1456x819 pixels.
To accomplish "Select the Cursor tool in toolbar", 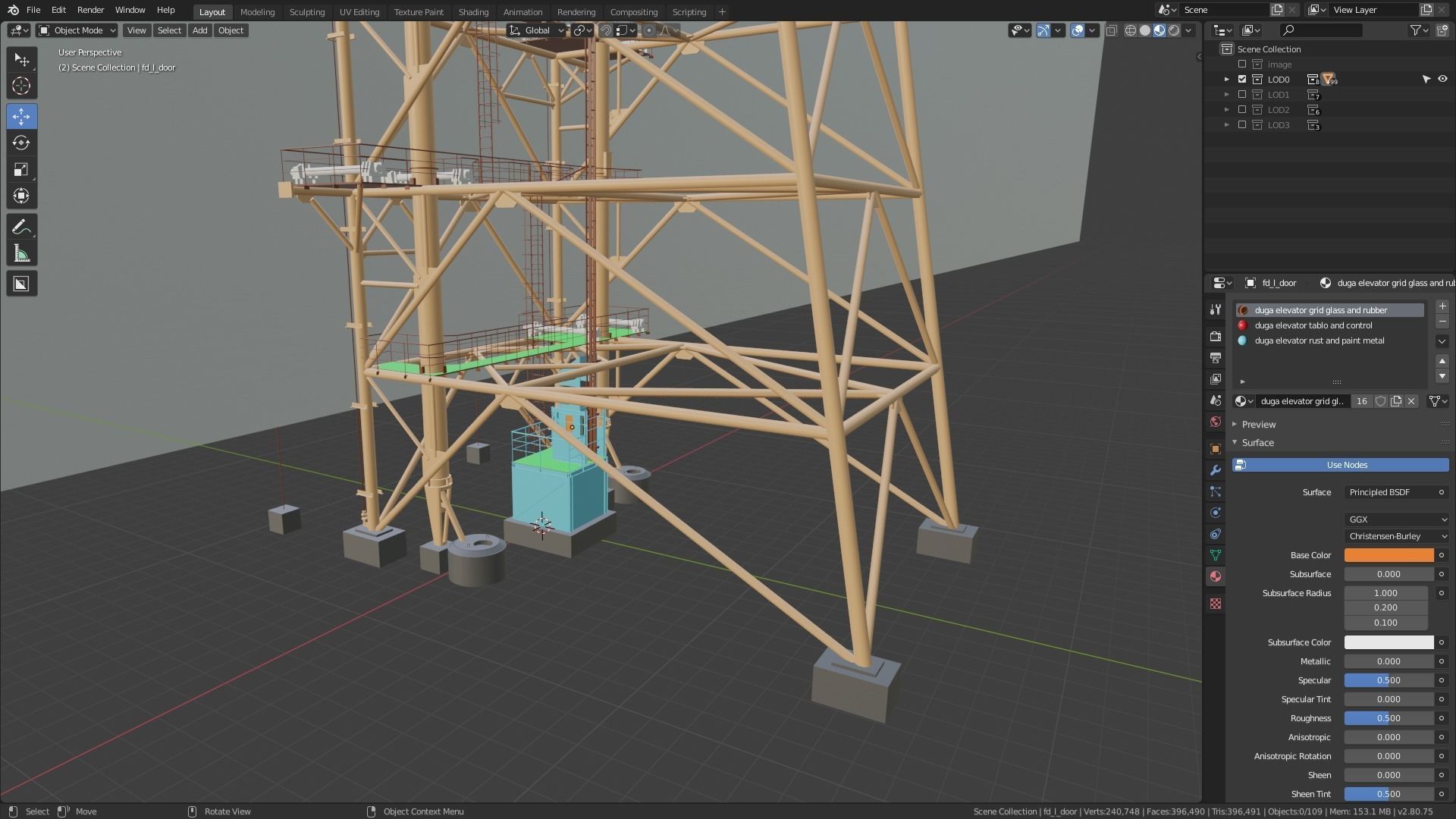I will click(x=21, y=86).
